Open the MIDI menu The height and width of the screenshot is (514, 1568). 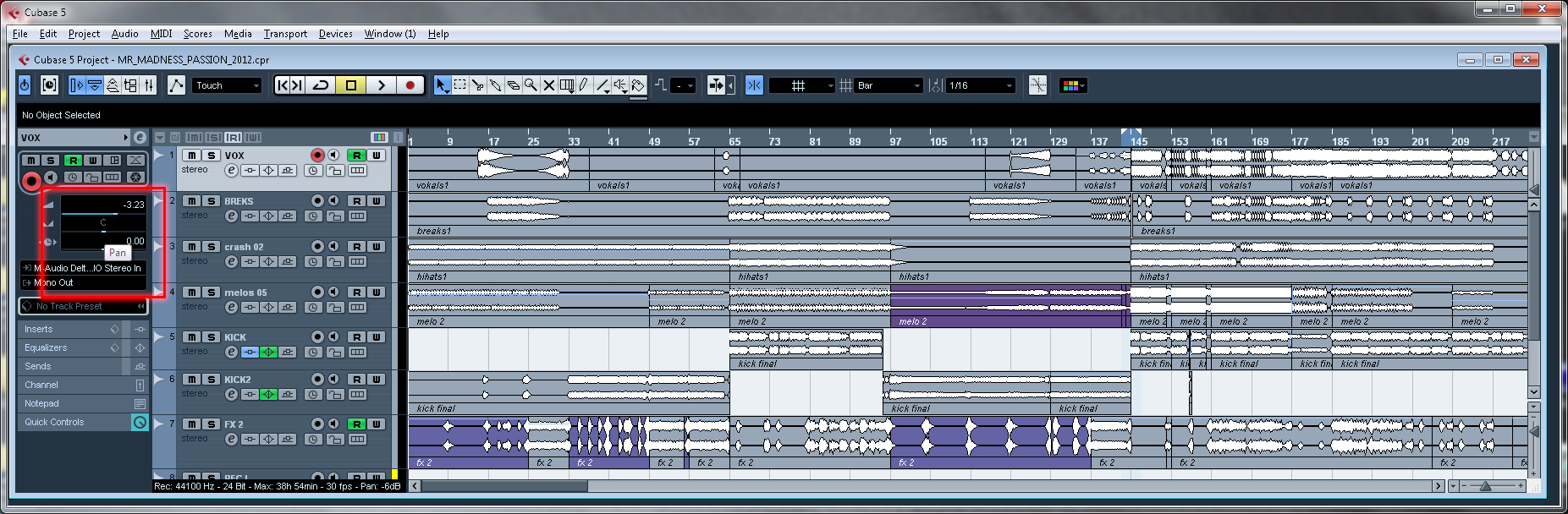[161, 34]
